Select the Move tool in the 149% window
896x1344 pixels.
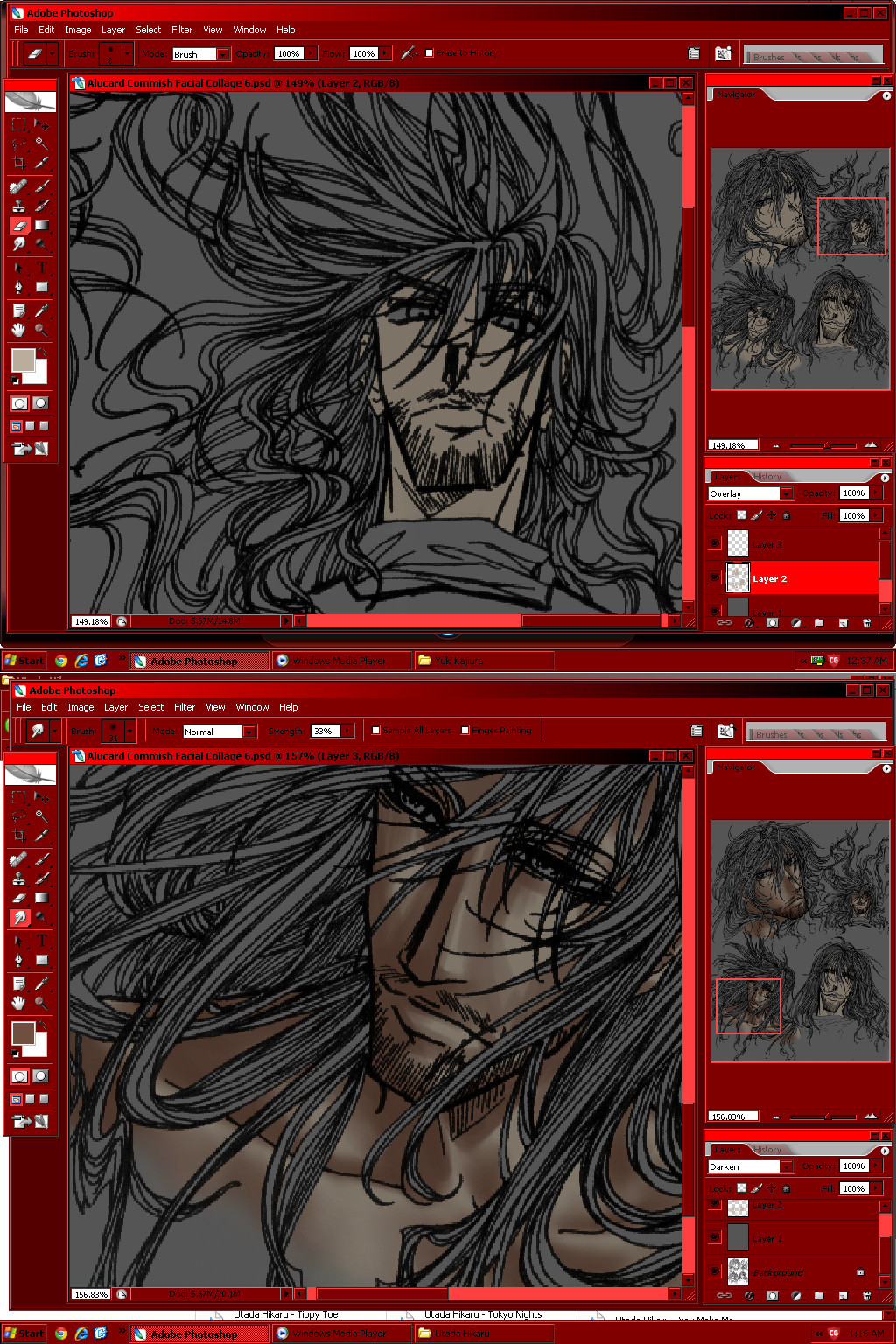click(41, 125)
